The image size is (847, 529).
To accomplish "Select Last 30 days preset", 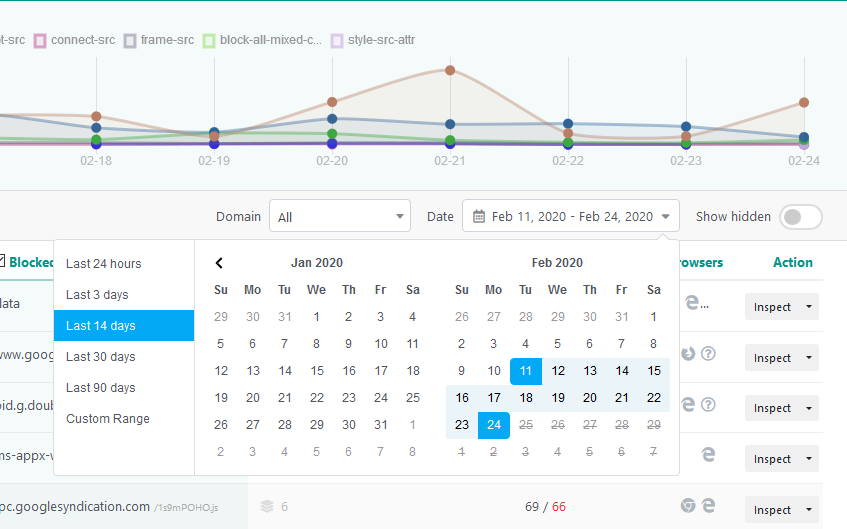I will pos(103,357).
